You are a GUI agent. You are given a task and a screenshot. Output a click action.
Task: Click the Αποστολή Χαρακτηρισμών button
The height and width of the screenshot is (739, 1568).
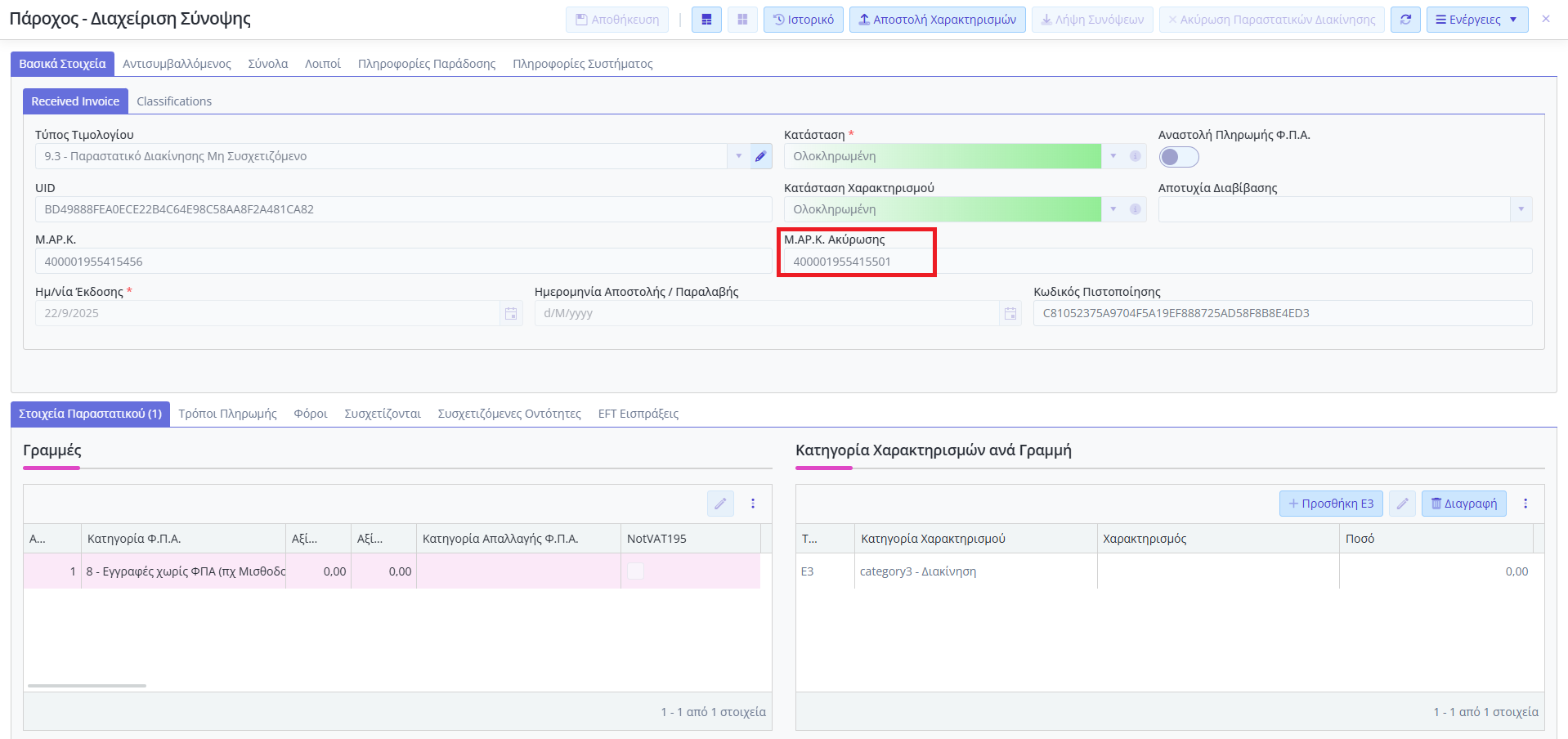(937, 20)
